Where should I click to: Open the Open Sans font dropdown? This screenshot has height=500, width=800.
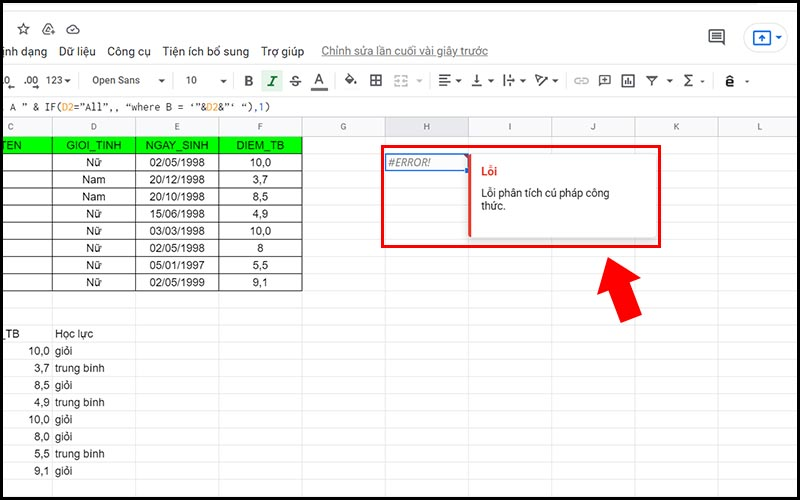click(129, 81)
